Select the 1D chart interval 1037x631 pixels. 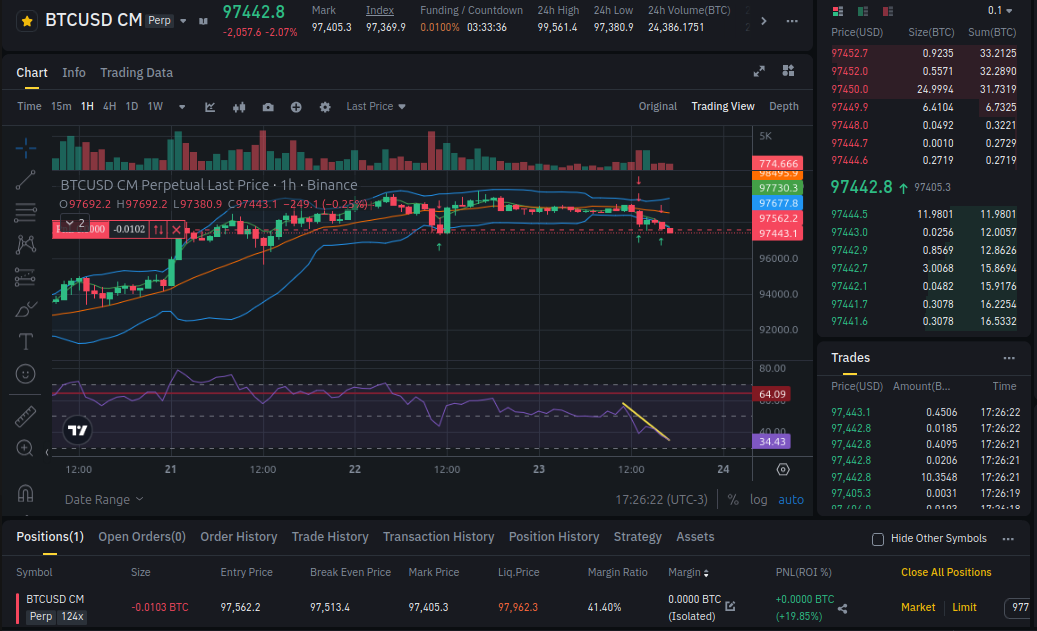132,106
